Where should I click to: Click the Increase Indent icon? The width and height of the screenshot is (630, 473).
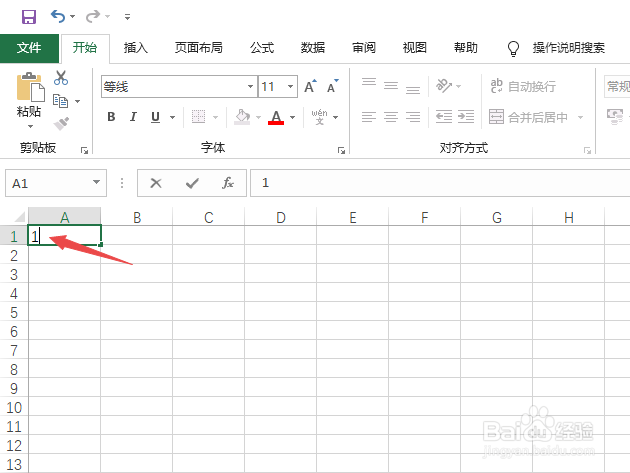(x=466, y=117)
